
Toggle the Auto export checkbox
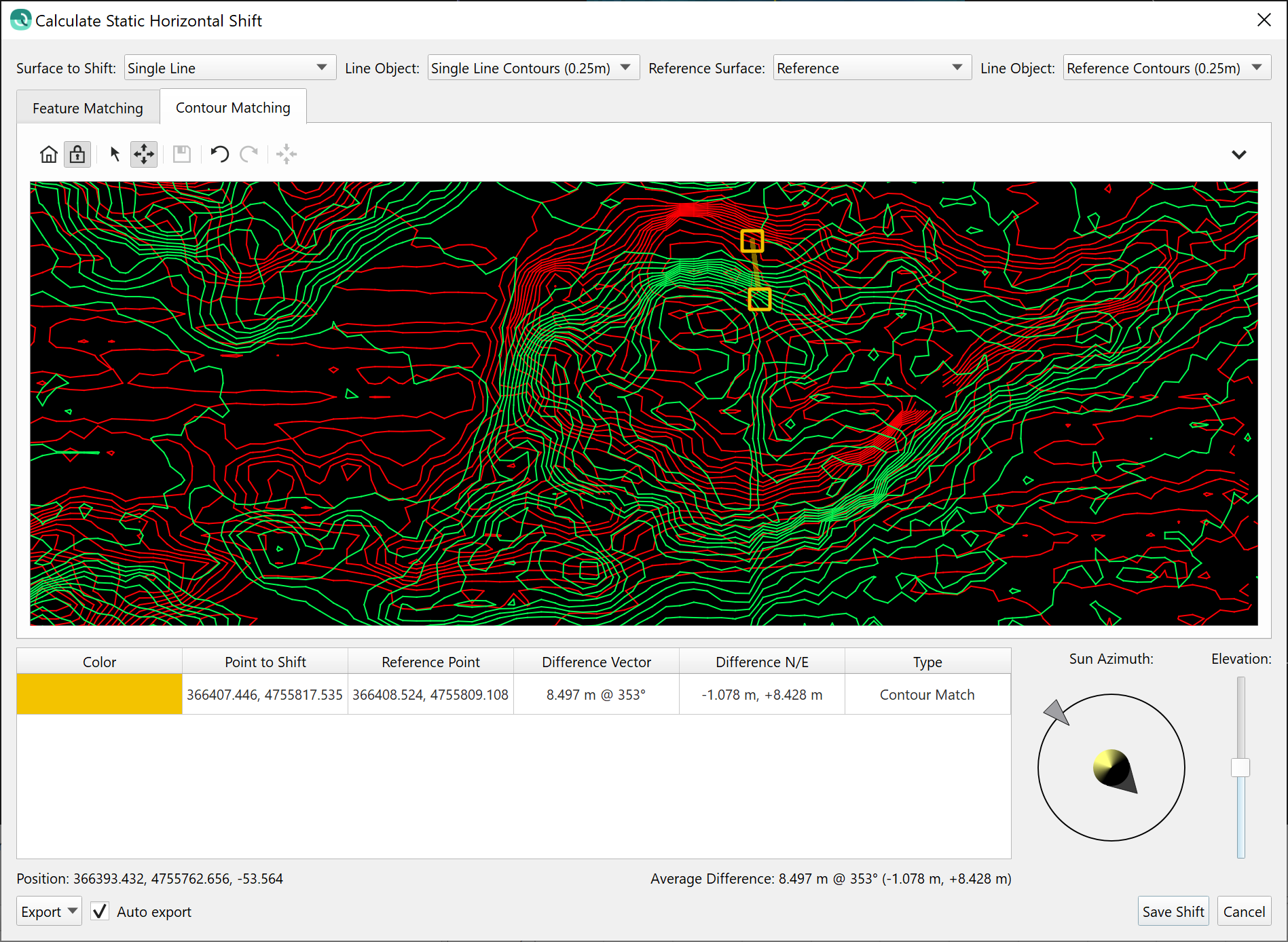[x=100, y=911]
